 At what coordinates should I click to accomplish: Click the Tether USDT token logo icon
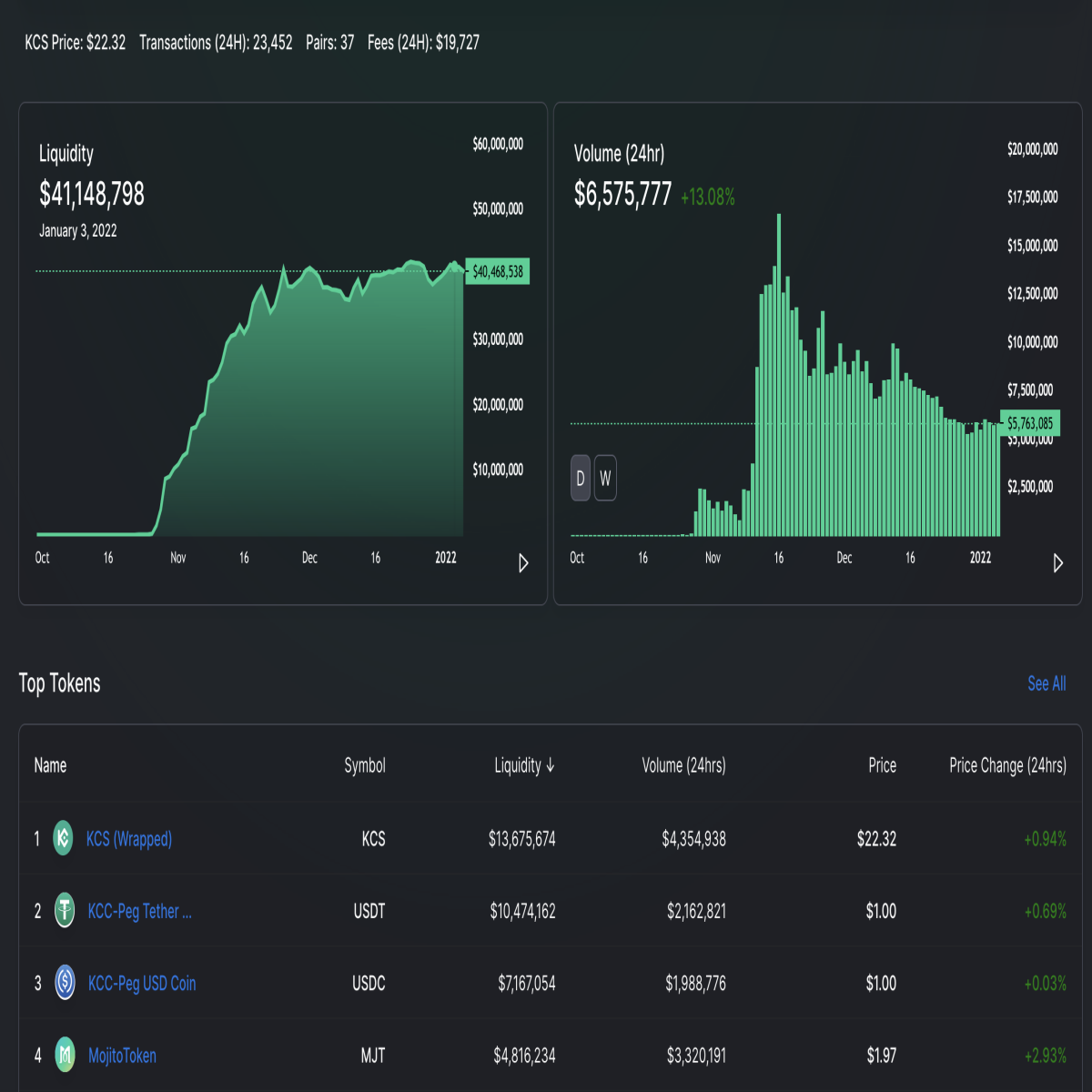tap(65, 910)
